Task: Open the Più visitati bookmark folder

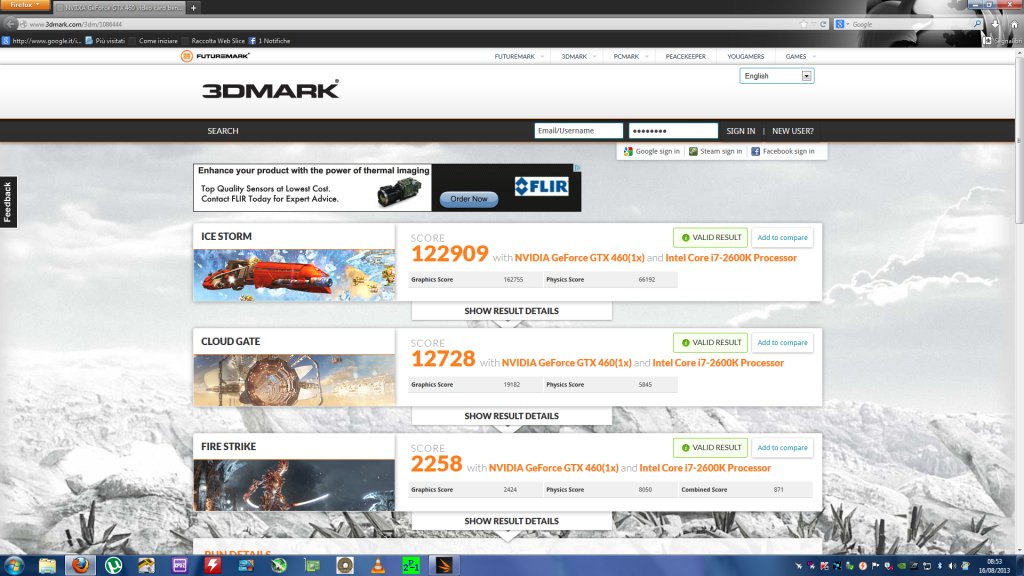Action: click(x=105, y=40)
